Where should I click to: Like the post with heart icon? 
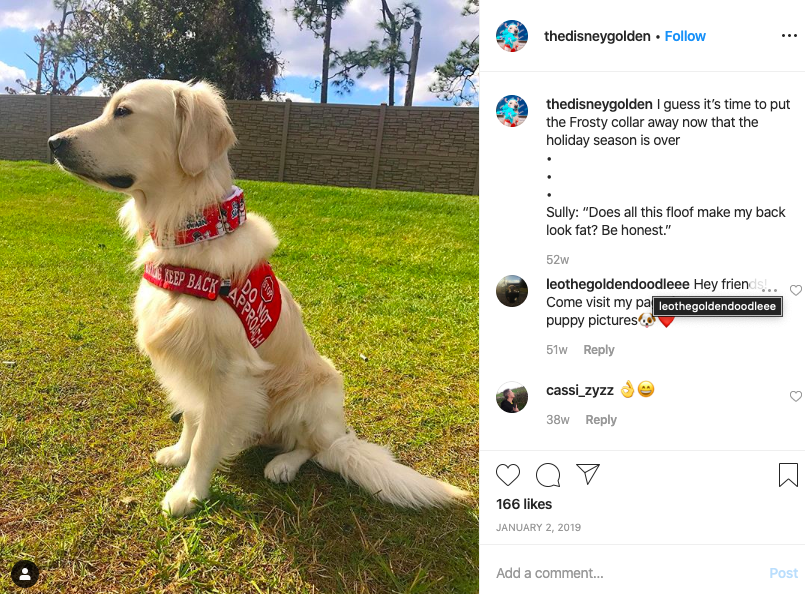[508, 474]
